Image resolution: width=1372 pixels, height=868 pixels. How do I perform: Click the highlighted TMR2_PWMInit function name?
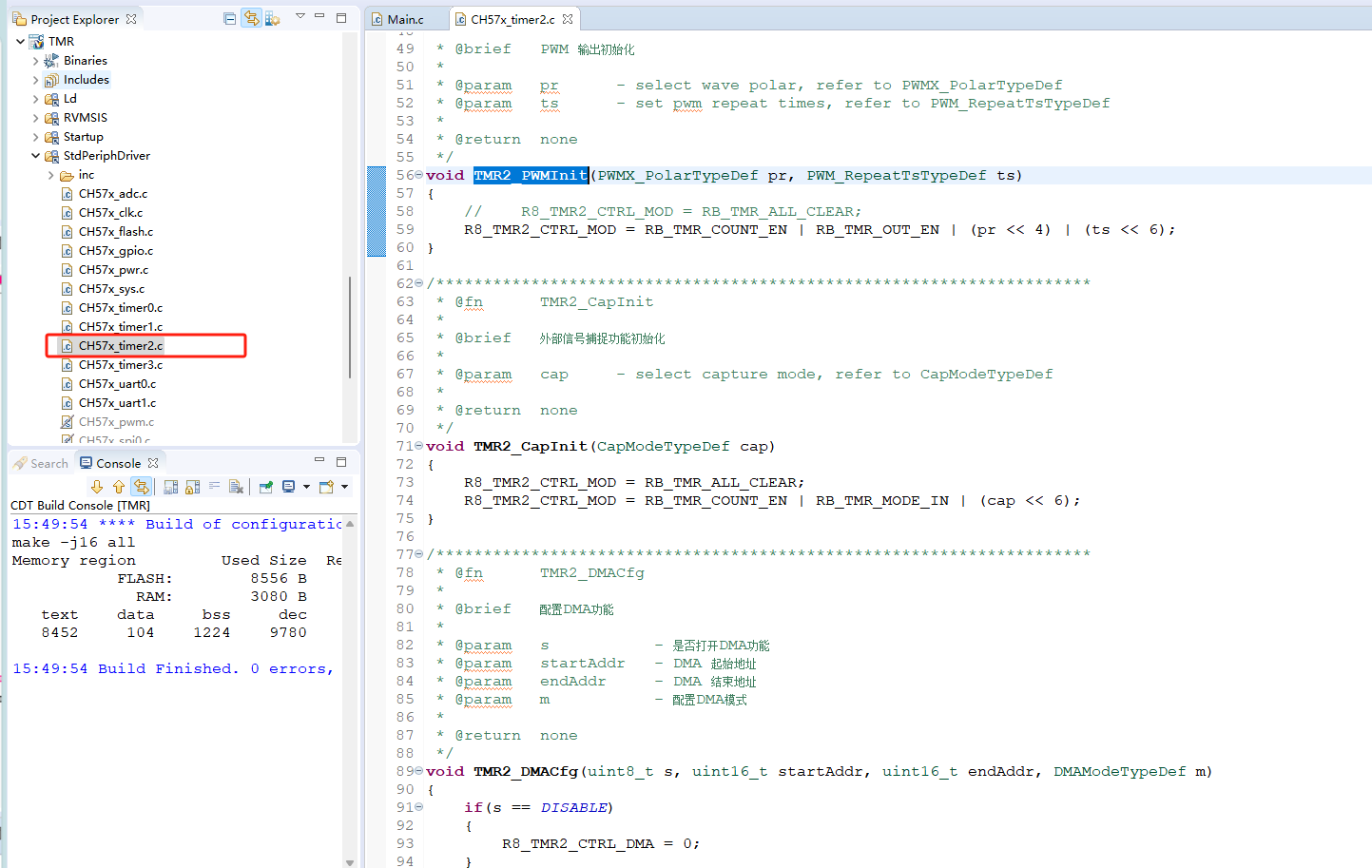531,175
